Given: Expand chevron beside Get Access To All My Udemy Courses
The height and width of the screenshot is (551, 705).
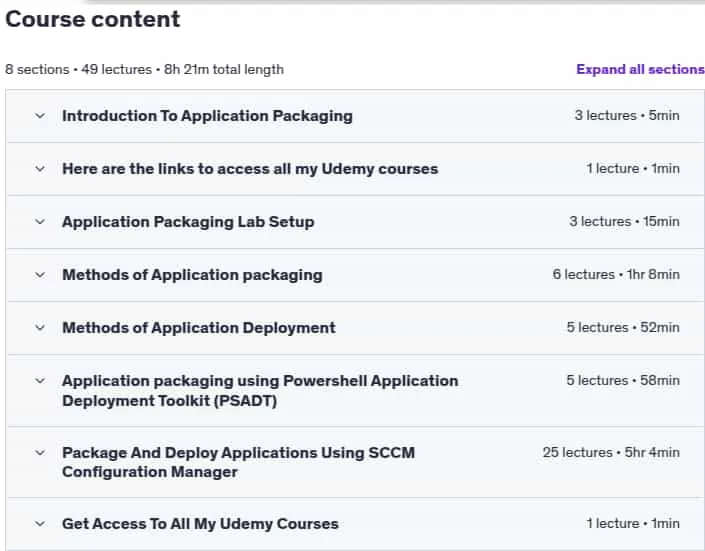Looking at the screenshot, I should [x=40, y=524].
